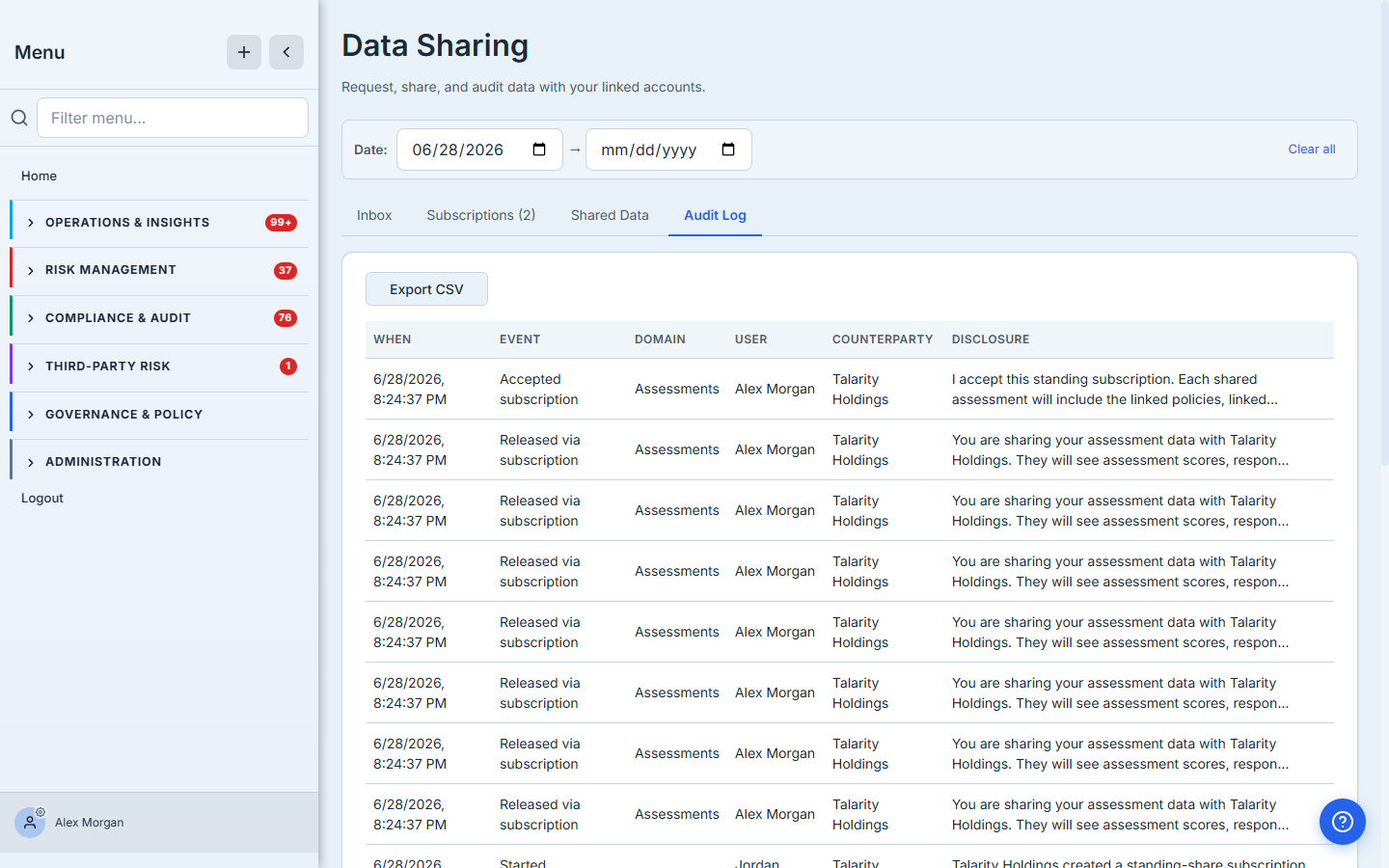Select the Audit Log tab

[x=715, y=215]
